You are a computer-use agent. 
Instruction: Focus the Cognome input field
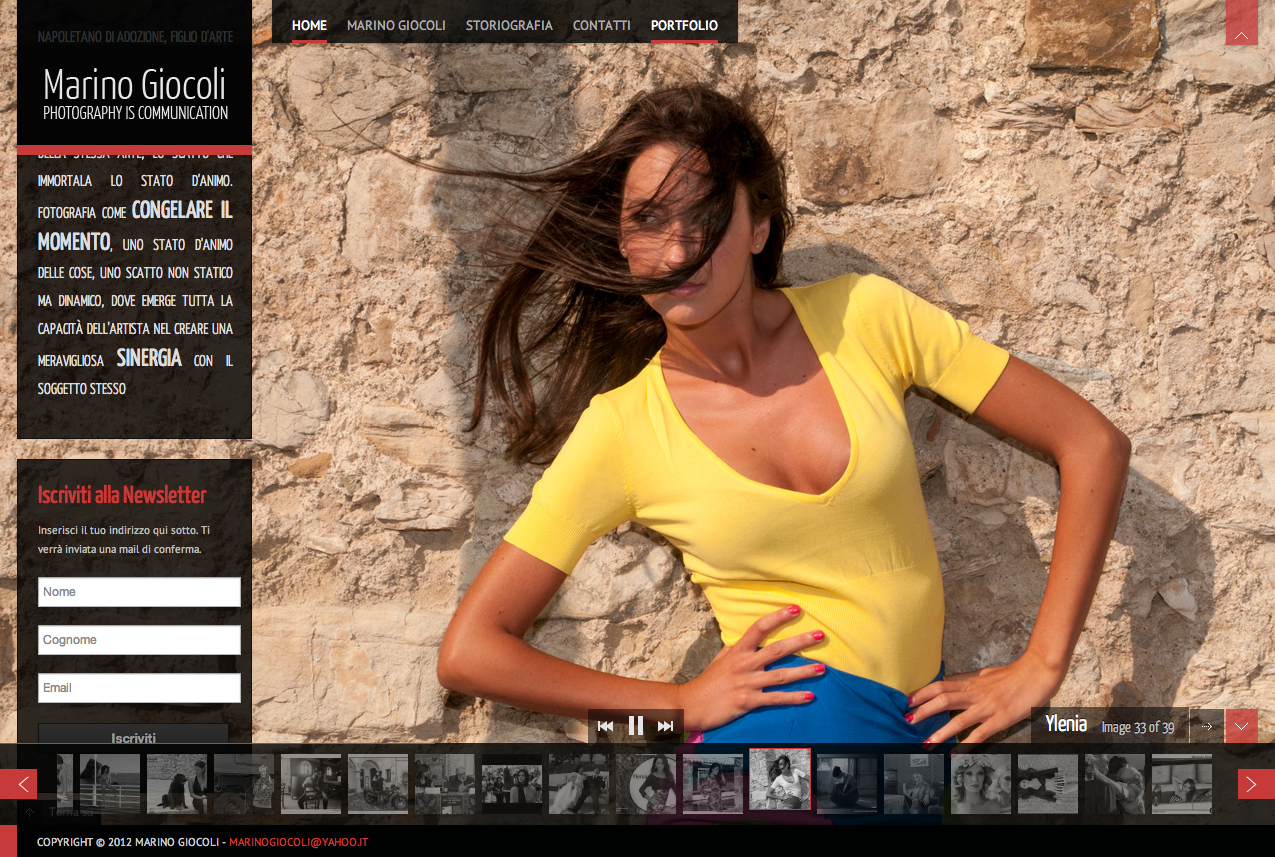pyautogui.click(x=139, y=640)
